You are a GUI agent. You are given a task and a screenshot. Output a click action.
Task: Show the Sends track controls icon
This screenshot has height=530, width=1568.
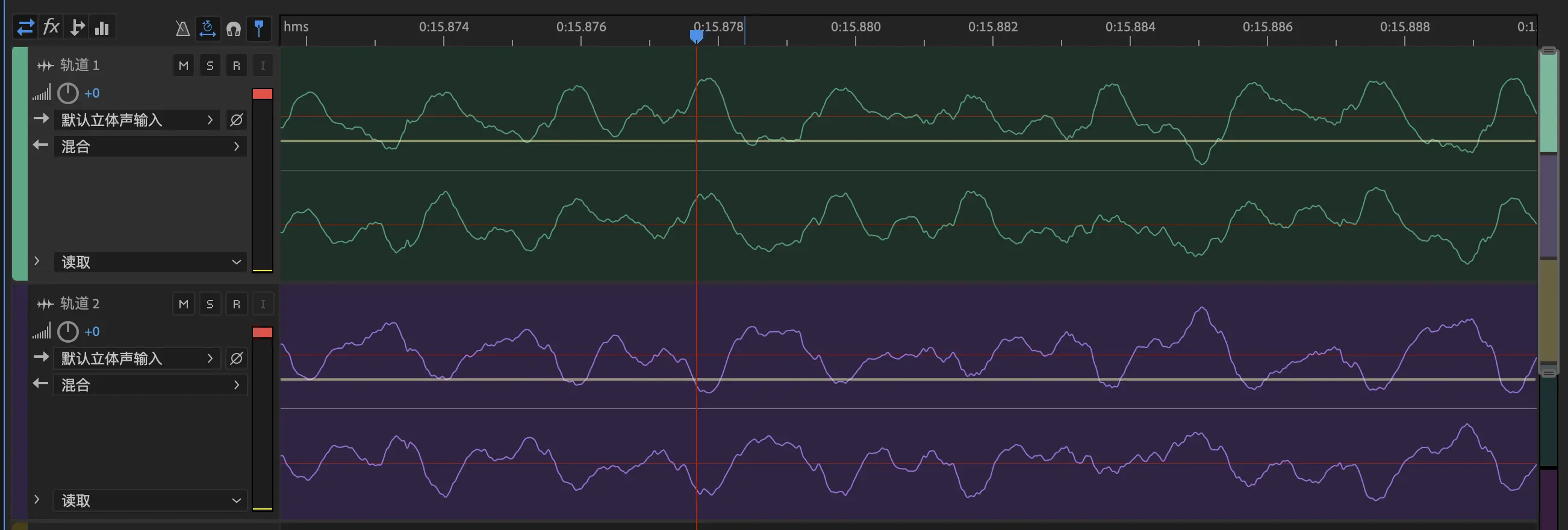(77, 27)
